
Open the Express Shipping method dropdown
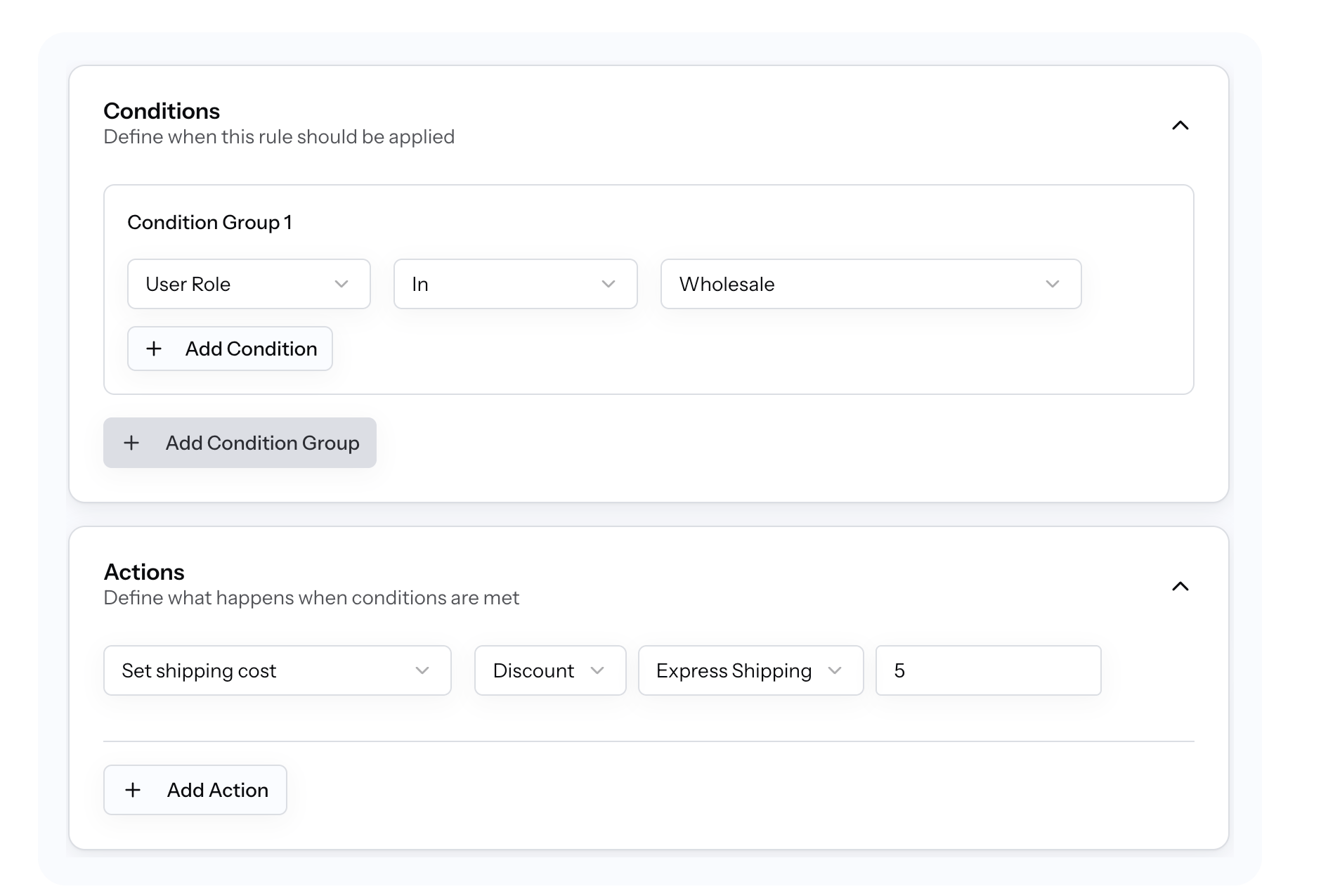750,670
